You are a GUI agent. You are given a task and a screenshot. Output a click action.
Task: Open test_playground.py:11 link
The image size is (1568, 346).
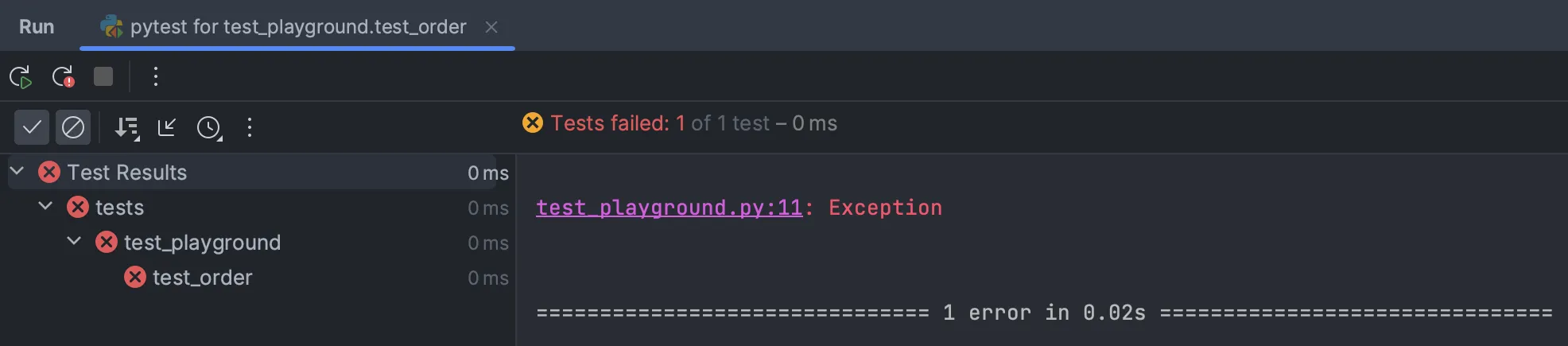[669, 208]
